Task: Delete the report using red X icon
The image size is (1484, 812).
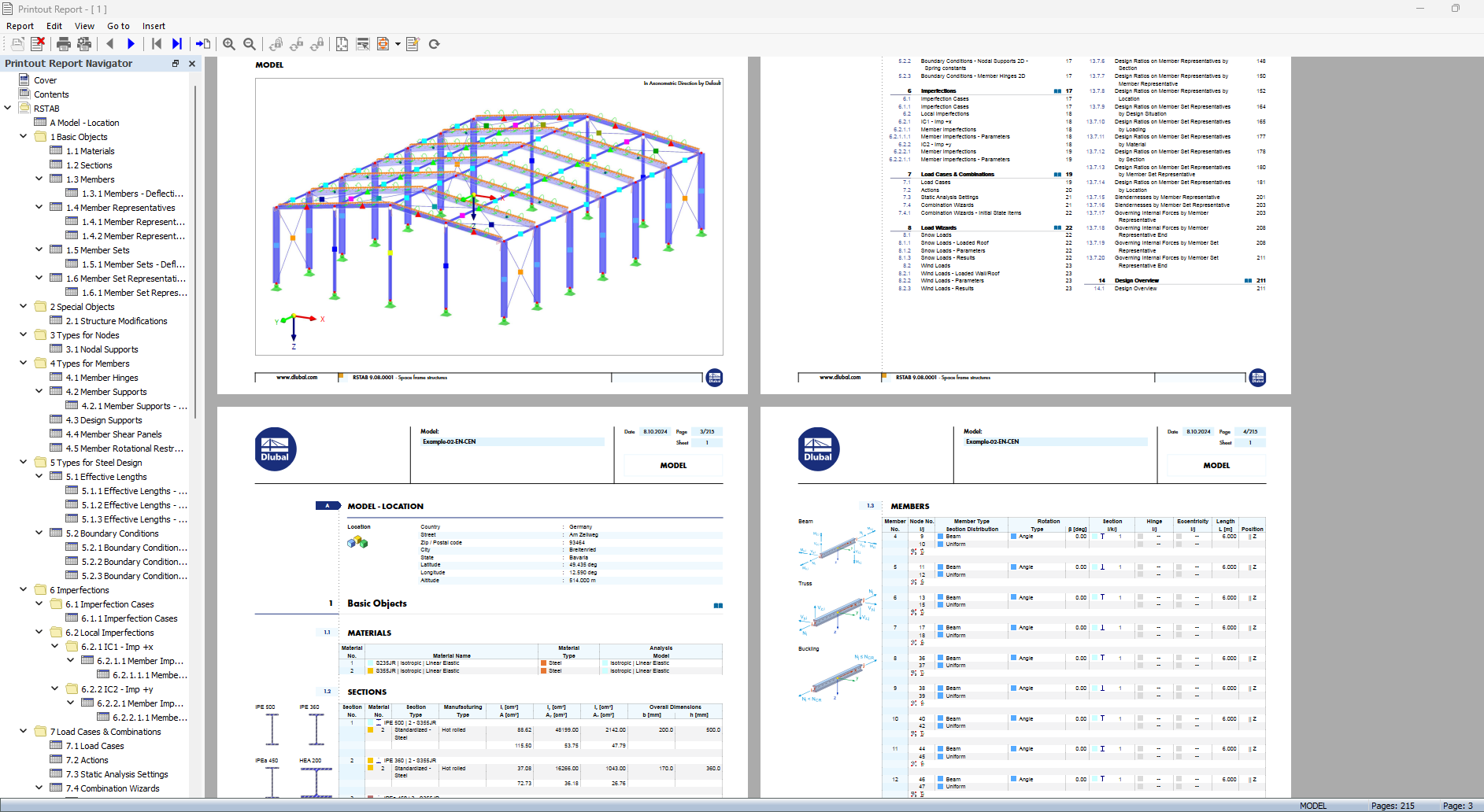Action: [x=38, y=44]
